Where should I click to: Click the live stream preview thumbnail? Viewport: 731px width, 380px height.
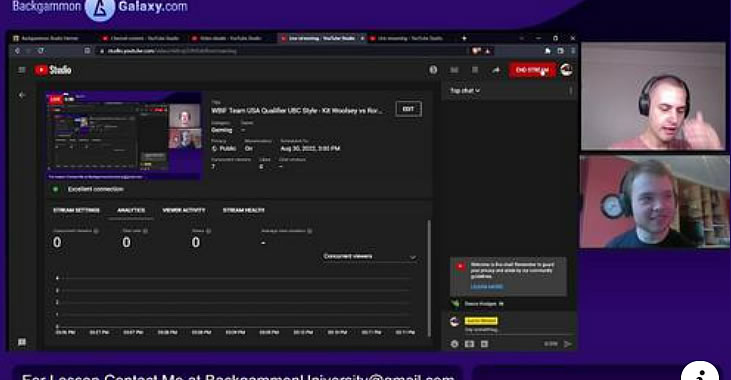pos(125,136)
